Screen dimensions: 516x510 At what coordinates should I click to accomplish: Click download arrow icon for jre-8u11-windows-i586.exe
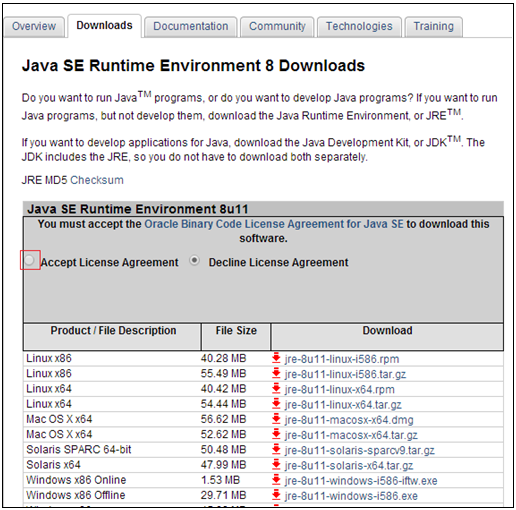276,495
